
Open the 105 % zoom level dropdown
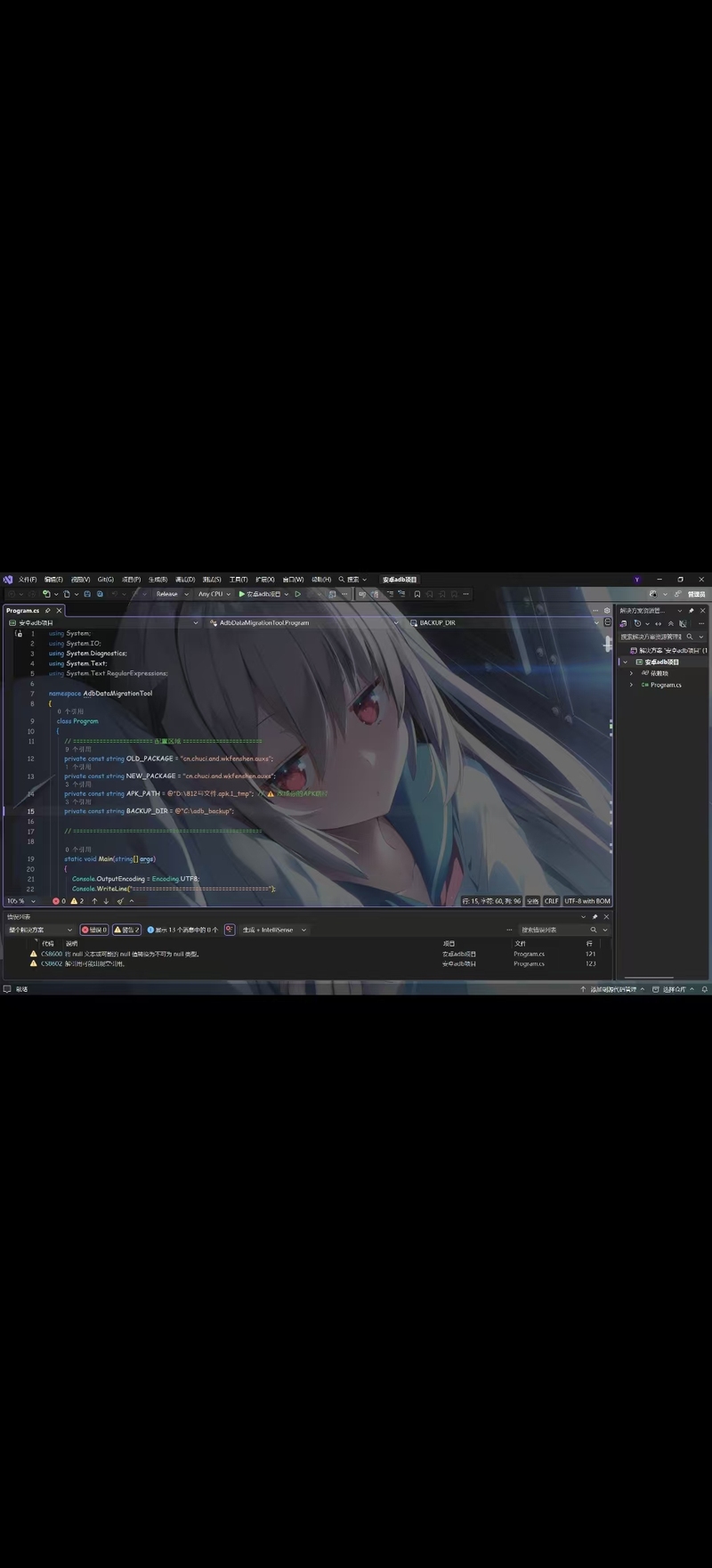[x=21, y=901]
